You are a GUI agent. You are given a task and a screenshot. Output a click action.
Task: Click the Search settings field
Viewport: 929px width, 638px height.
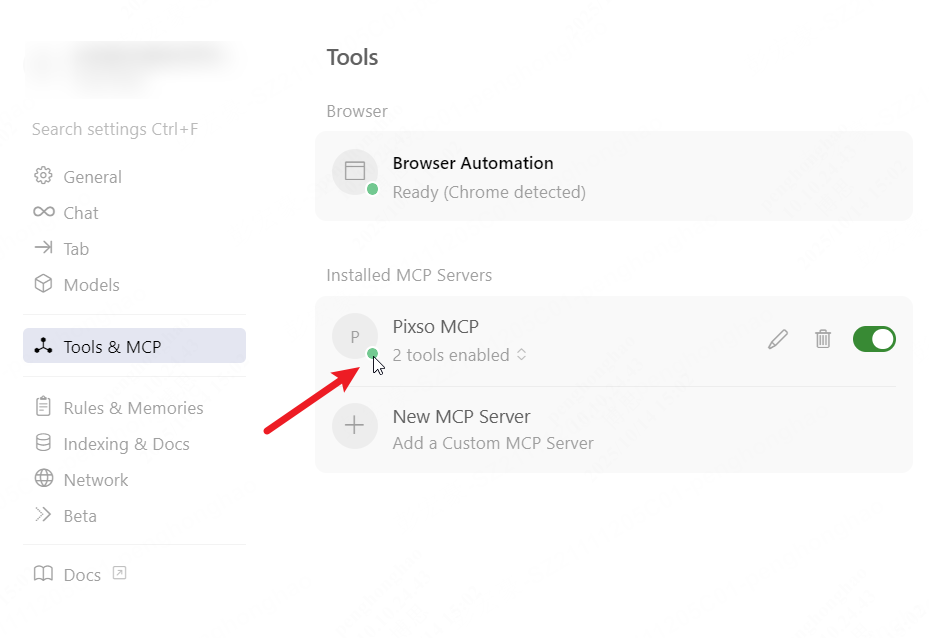click(115, 129)
